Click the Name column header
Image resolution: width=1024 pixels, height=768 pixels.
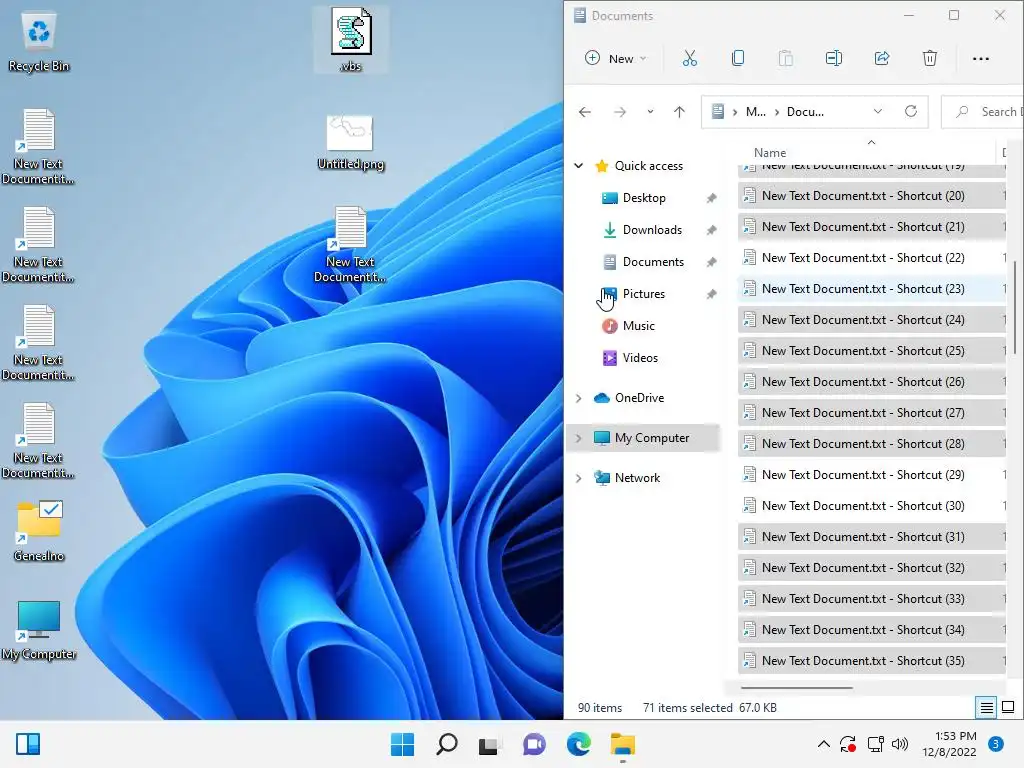point(770,153)
